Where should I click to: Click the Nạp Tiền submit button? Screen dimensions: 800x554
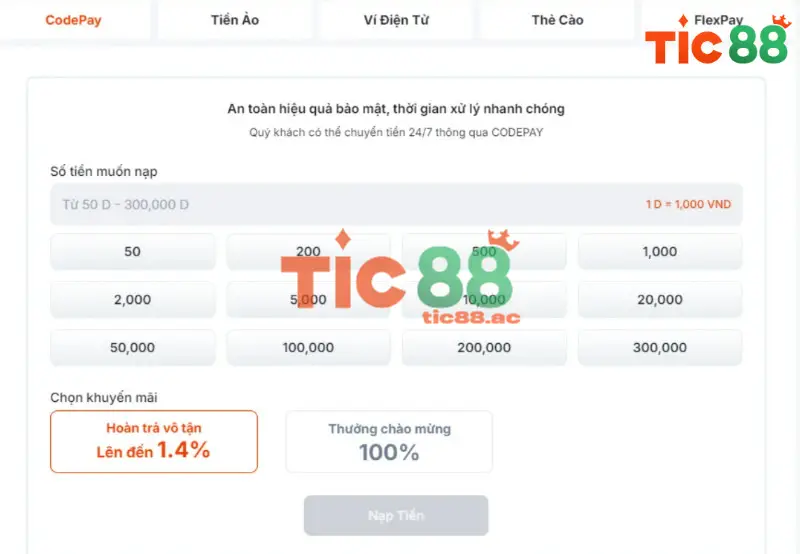[396, 515]
